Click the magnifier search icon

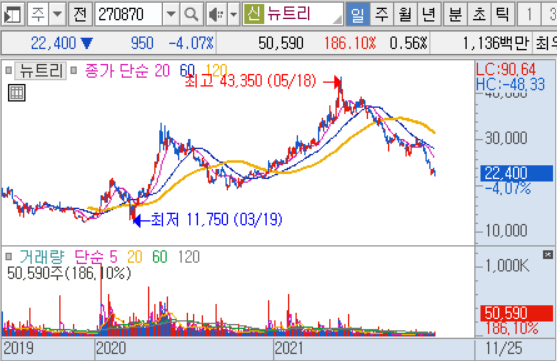coord(191,14)
